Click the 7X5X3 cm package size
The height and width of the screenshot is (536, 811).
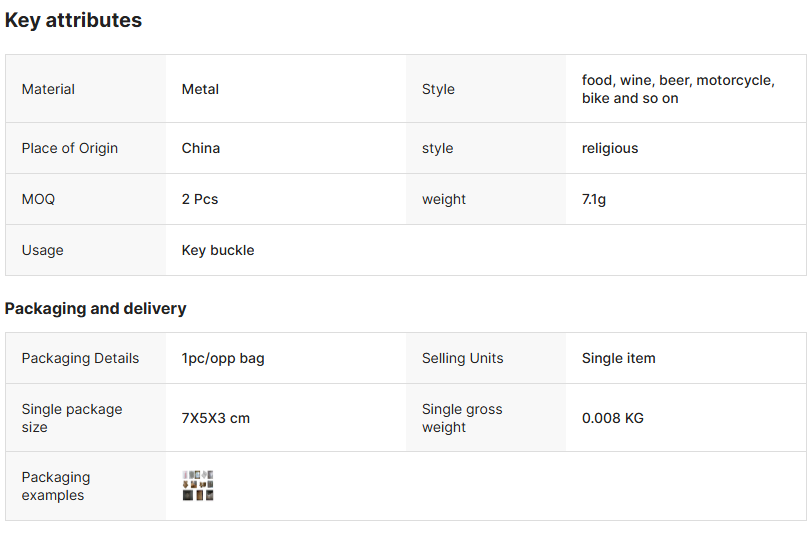pyautogui.click(x=216, y=418)
